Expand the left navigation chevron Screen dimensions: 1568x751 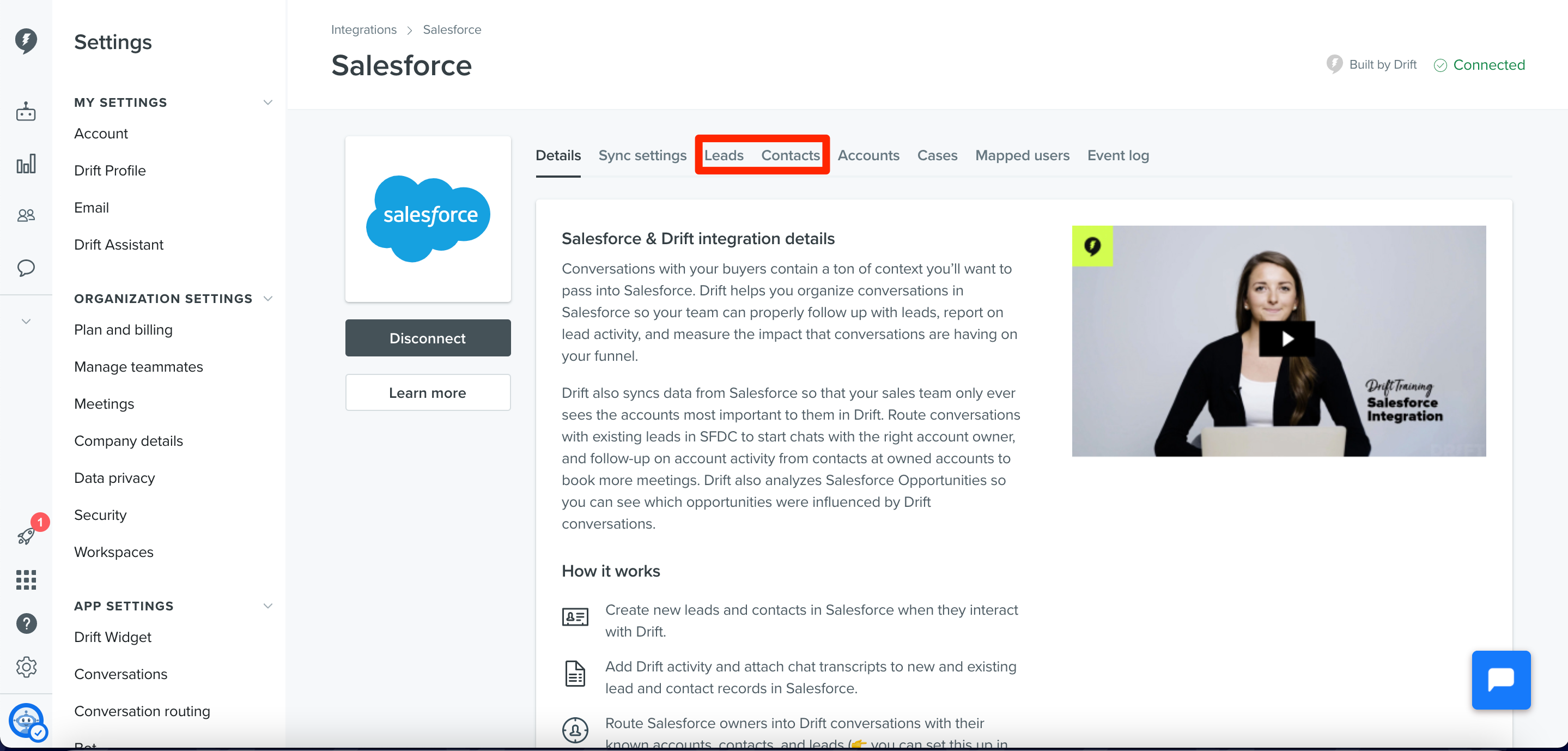point(26,321)
